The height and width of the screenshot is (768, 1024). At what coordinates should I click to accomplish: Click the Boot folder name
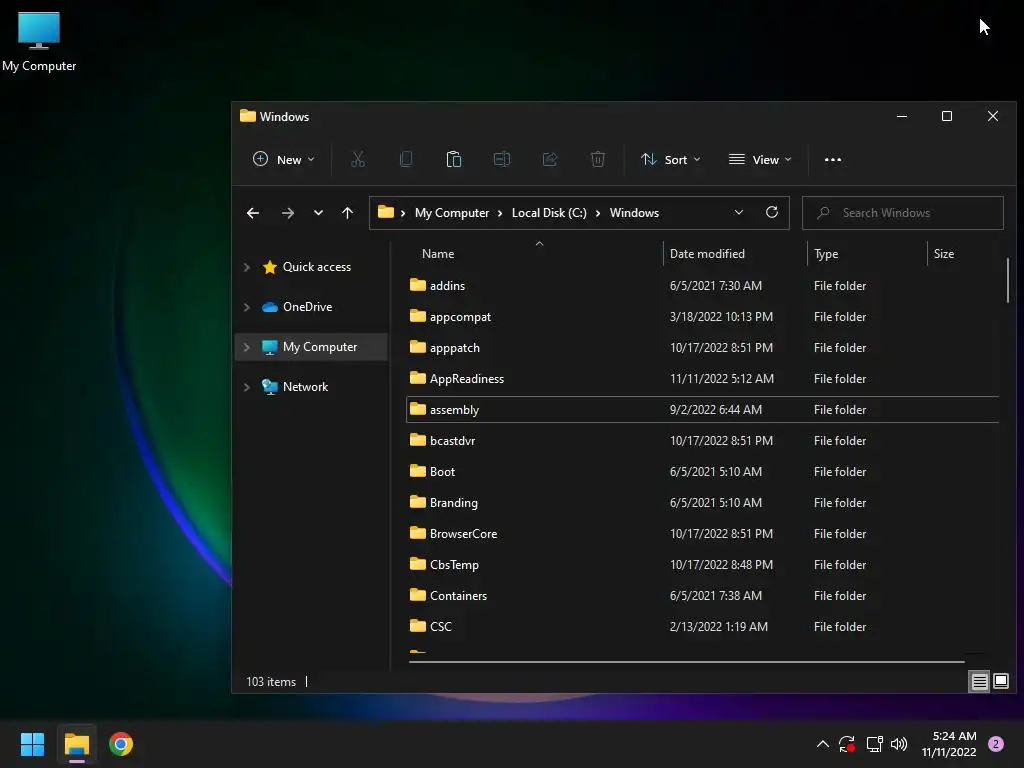(x=442, y=472)
